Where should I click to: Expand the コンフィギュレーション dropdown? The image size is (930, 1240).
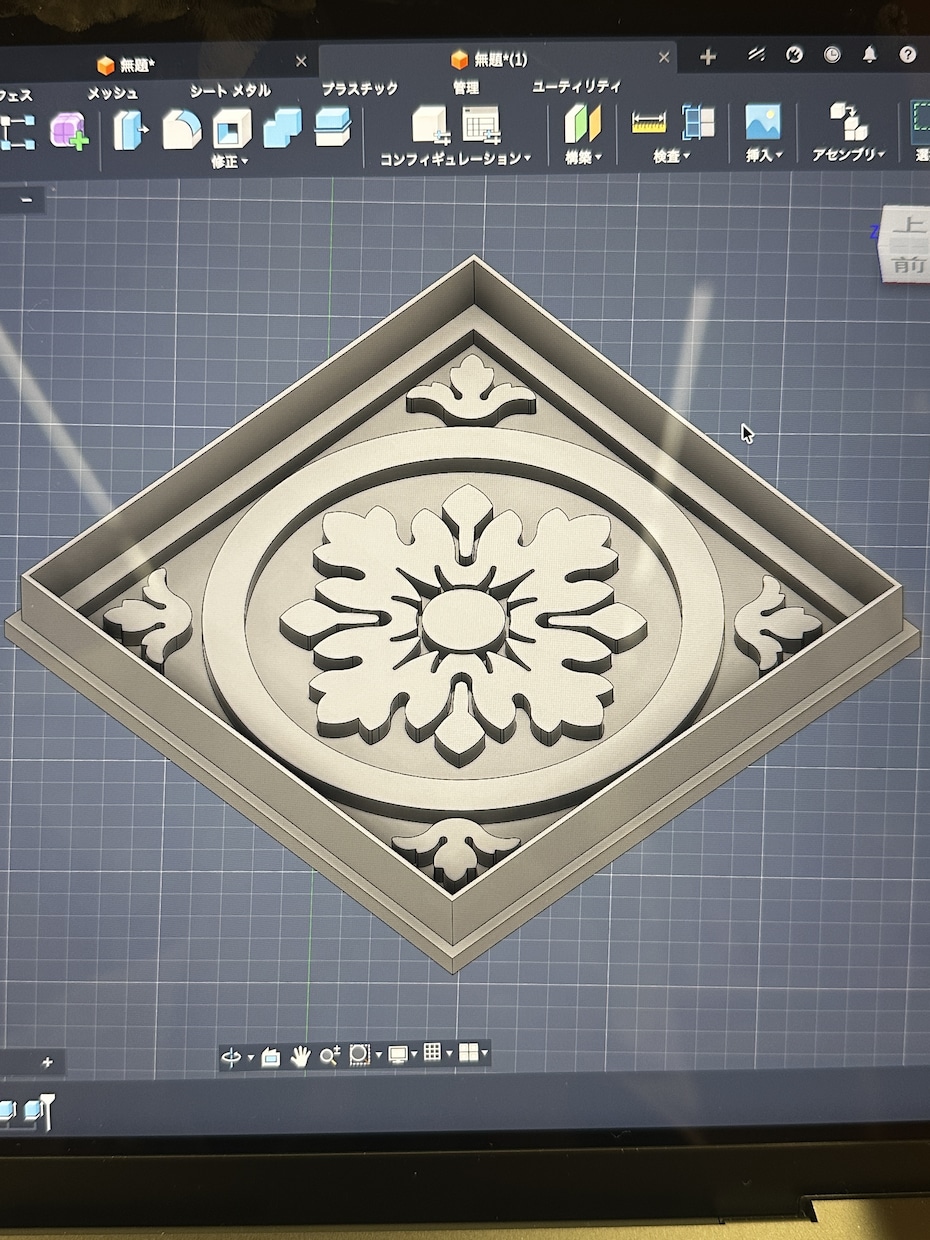[455, 158]
